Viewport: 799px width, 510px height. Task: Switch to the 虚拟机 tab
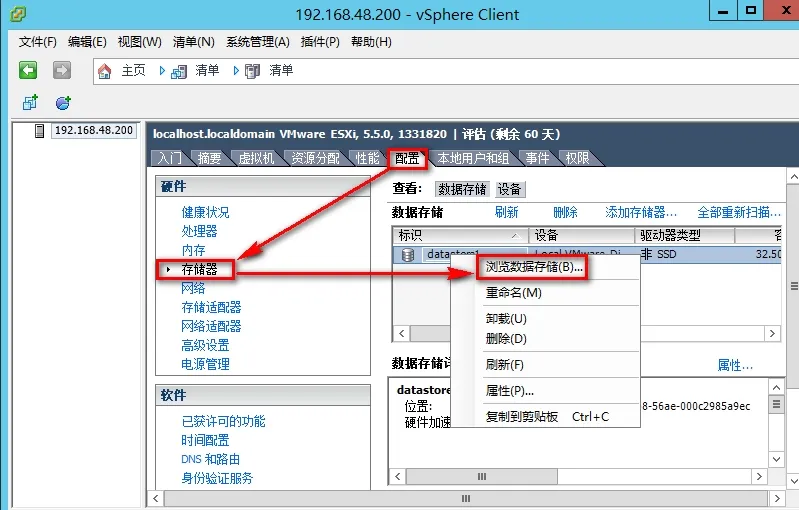pyautogui.click(x=256, y=158)
